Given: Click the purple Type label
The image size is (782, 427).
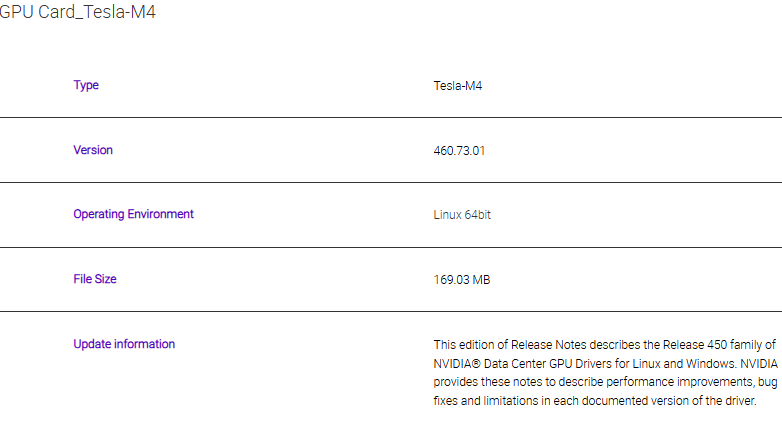Looking at the screenshot, I should 86,85.
